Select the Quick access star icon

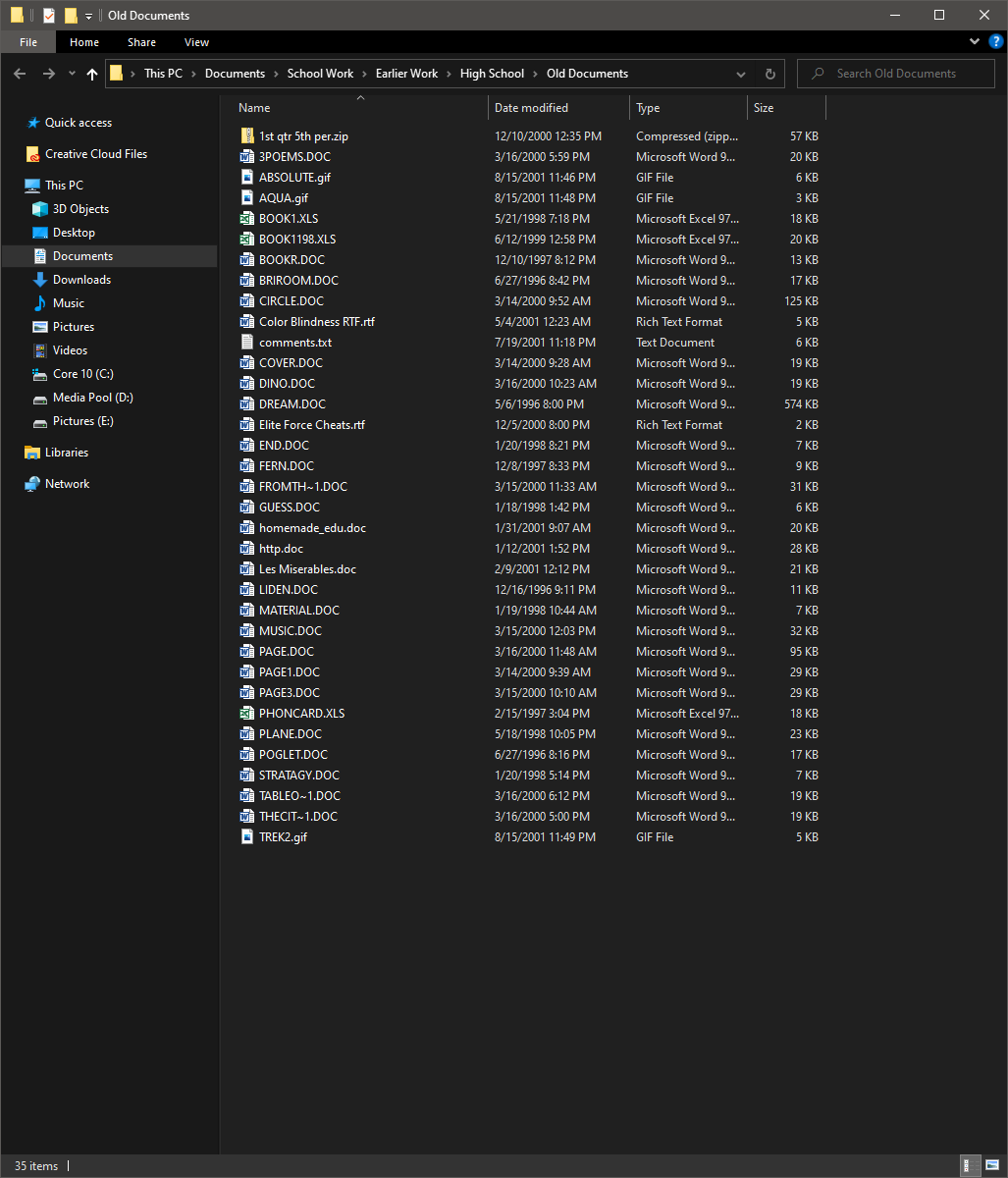[x=32, y=123]
